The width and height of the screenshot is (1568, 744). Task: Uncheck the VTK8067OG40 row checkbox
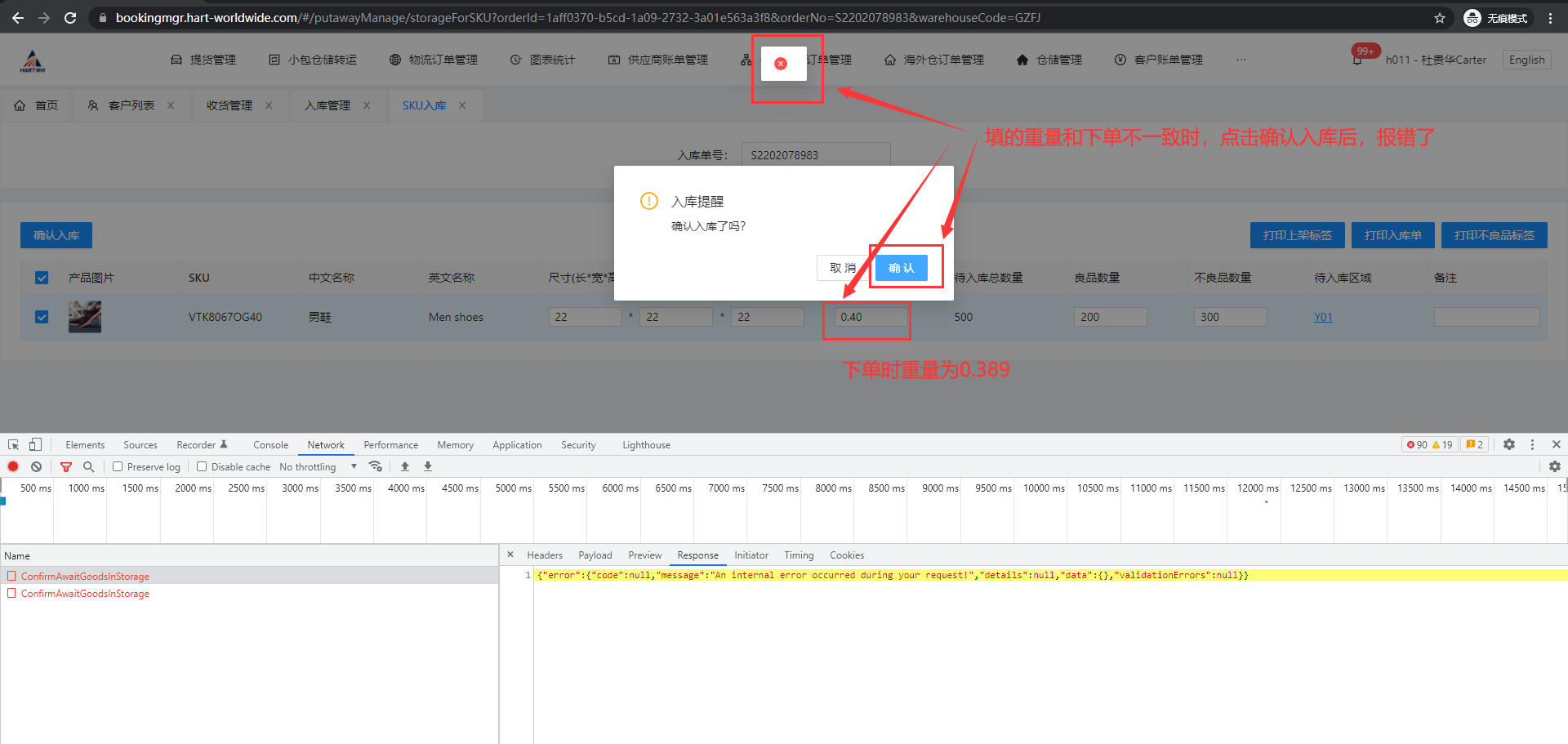42,317
